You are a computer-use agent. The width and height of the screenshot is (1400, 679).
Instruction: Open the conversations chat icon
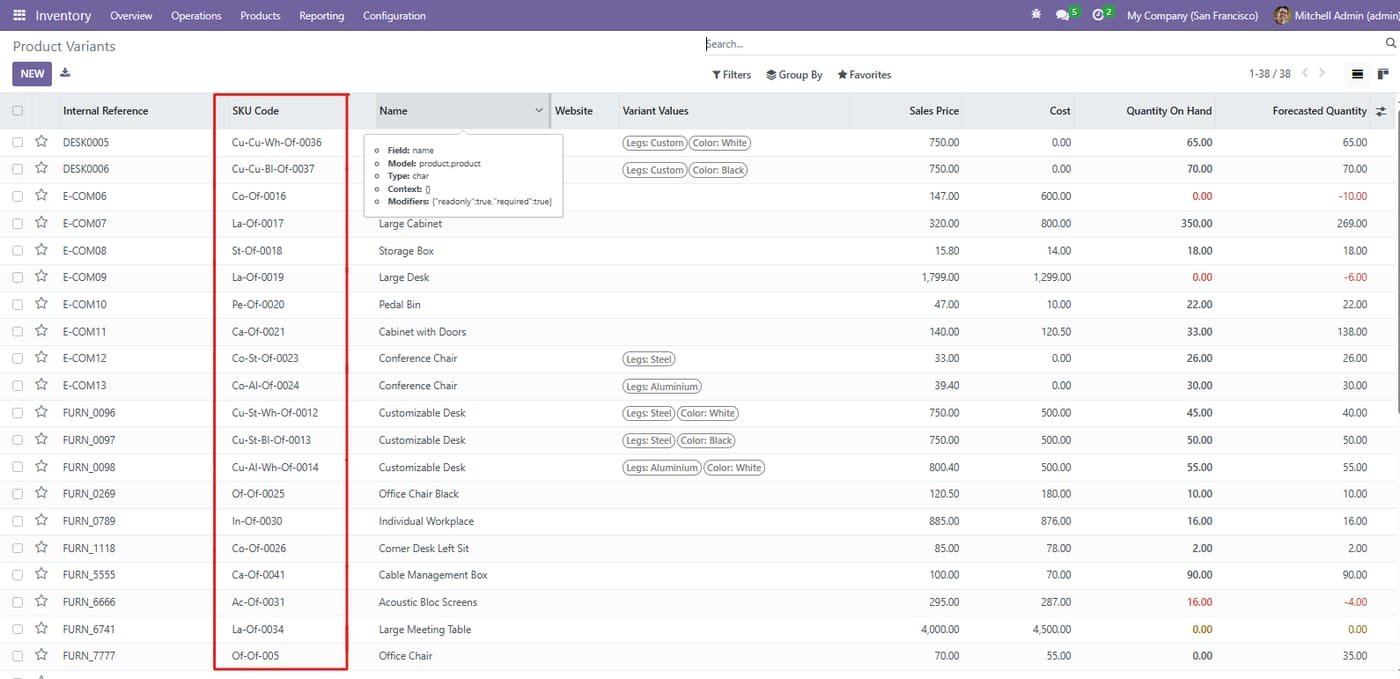click(1062, 15)
